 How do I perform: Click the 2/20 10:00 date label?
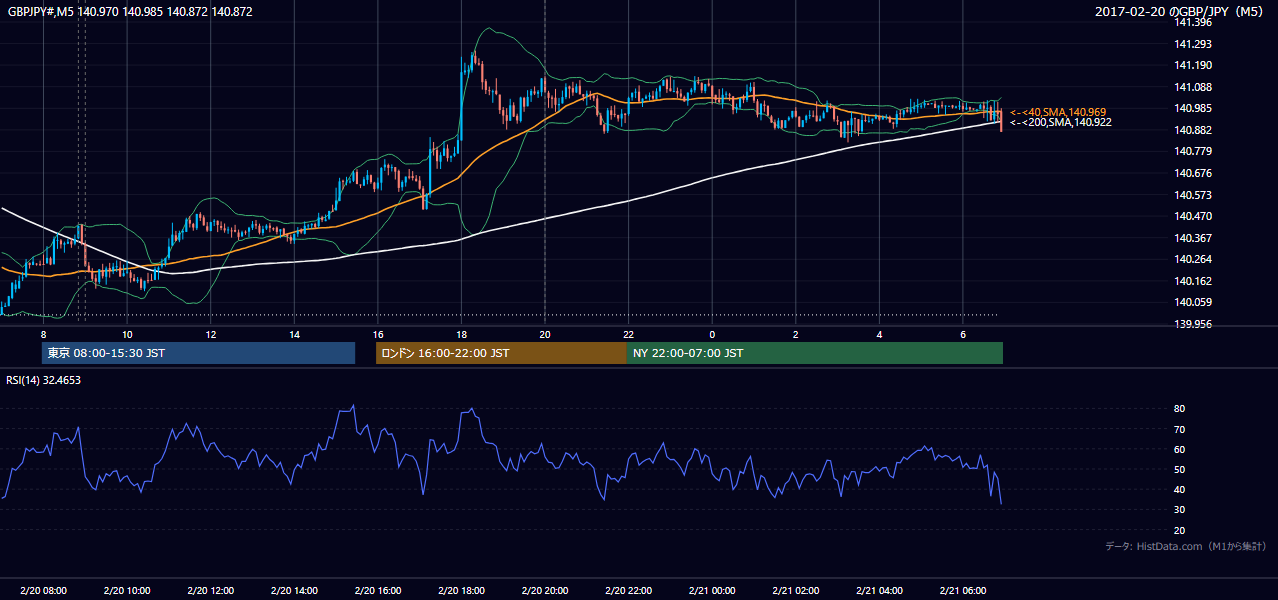[127, 590]
